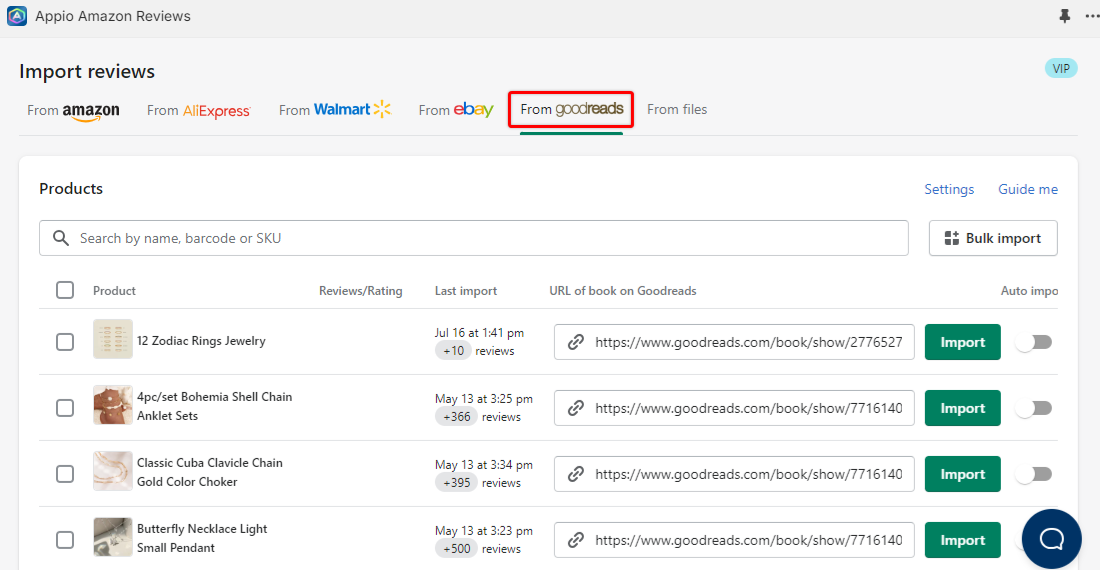Open the From files tab

pos(677,109)
